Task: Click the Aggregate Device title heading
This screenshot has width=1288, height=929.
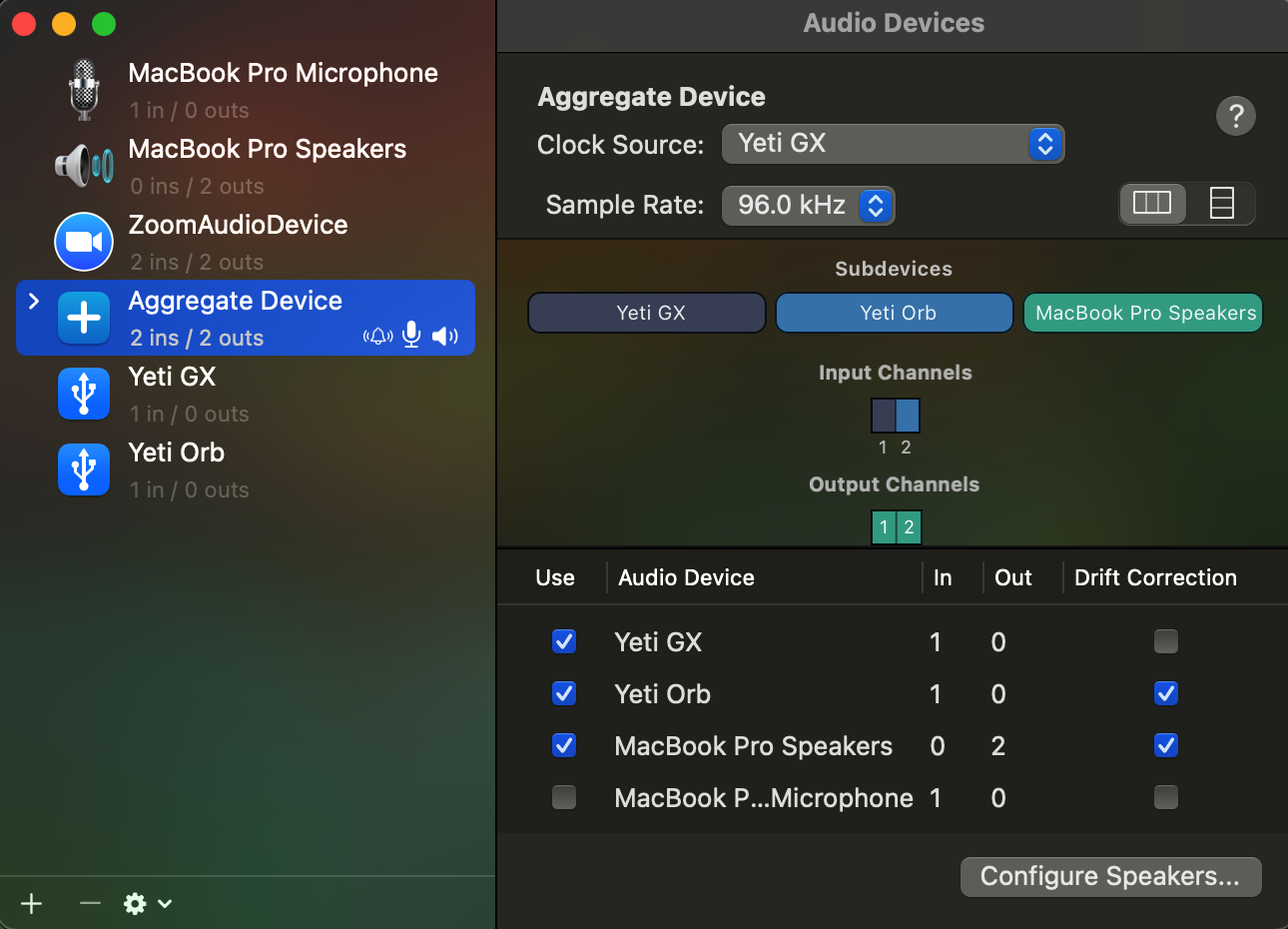Action: point(652,97)
